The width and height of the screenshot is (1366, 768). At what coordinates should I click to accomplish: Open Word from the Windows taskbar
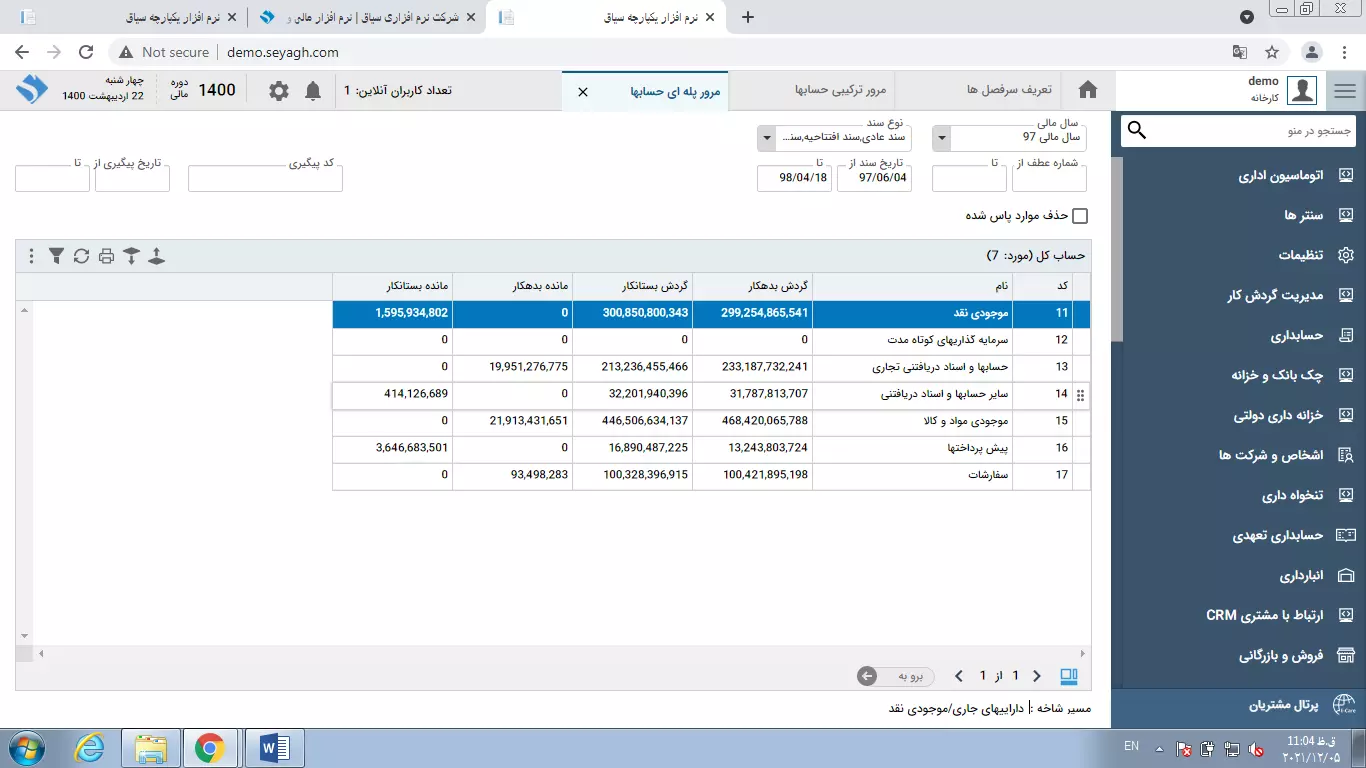pyautogui.click(x=274, y=747)
